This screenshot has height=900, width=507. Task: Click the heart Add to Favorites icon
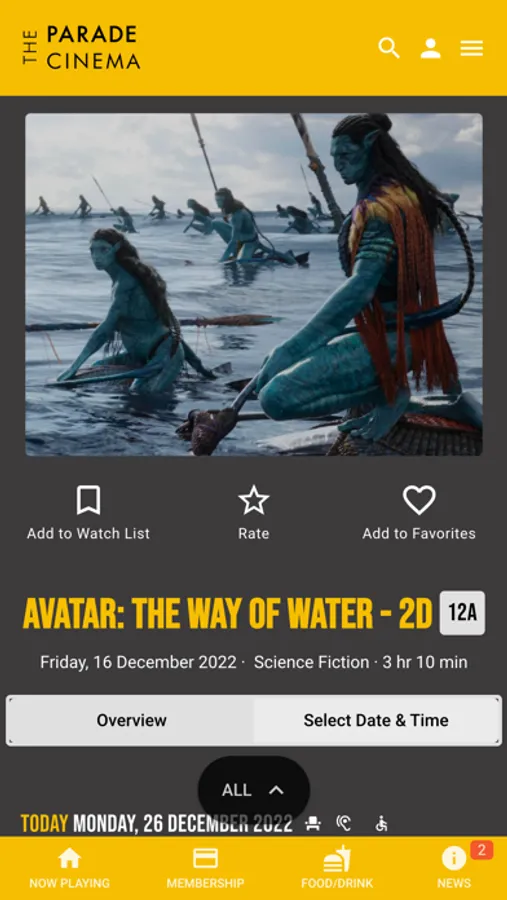(419, 500)
